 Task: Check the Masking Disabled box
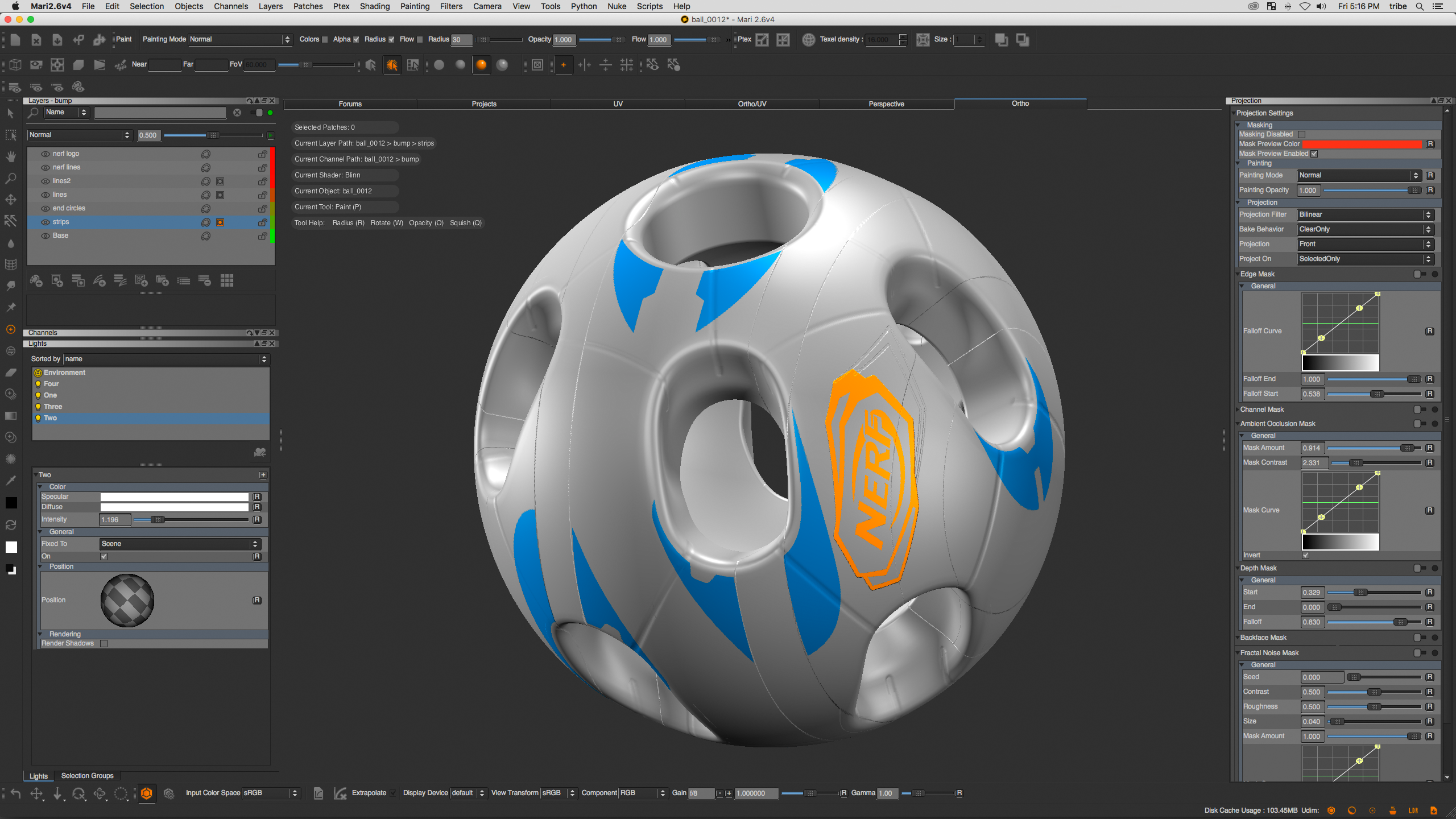[x=1301, y=135]
